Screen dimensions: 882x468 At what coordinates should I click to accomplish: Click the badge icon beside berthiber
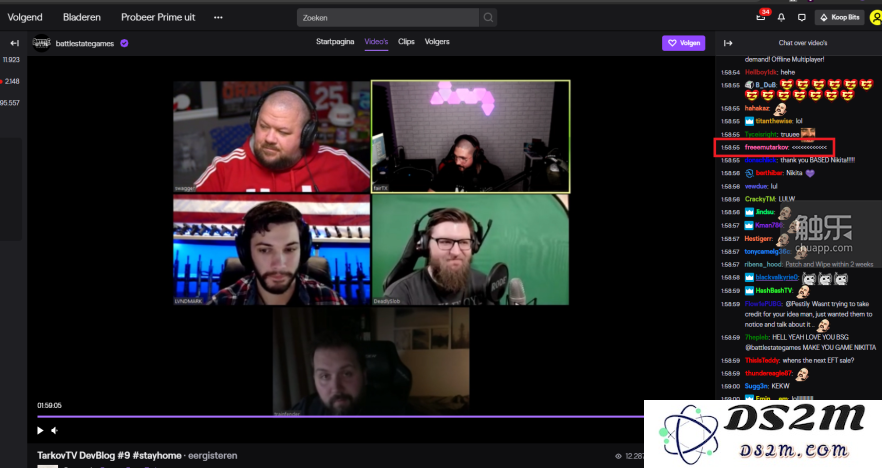(749, 173)
